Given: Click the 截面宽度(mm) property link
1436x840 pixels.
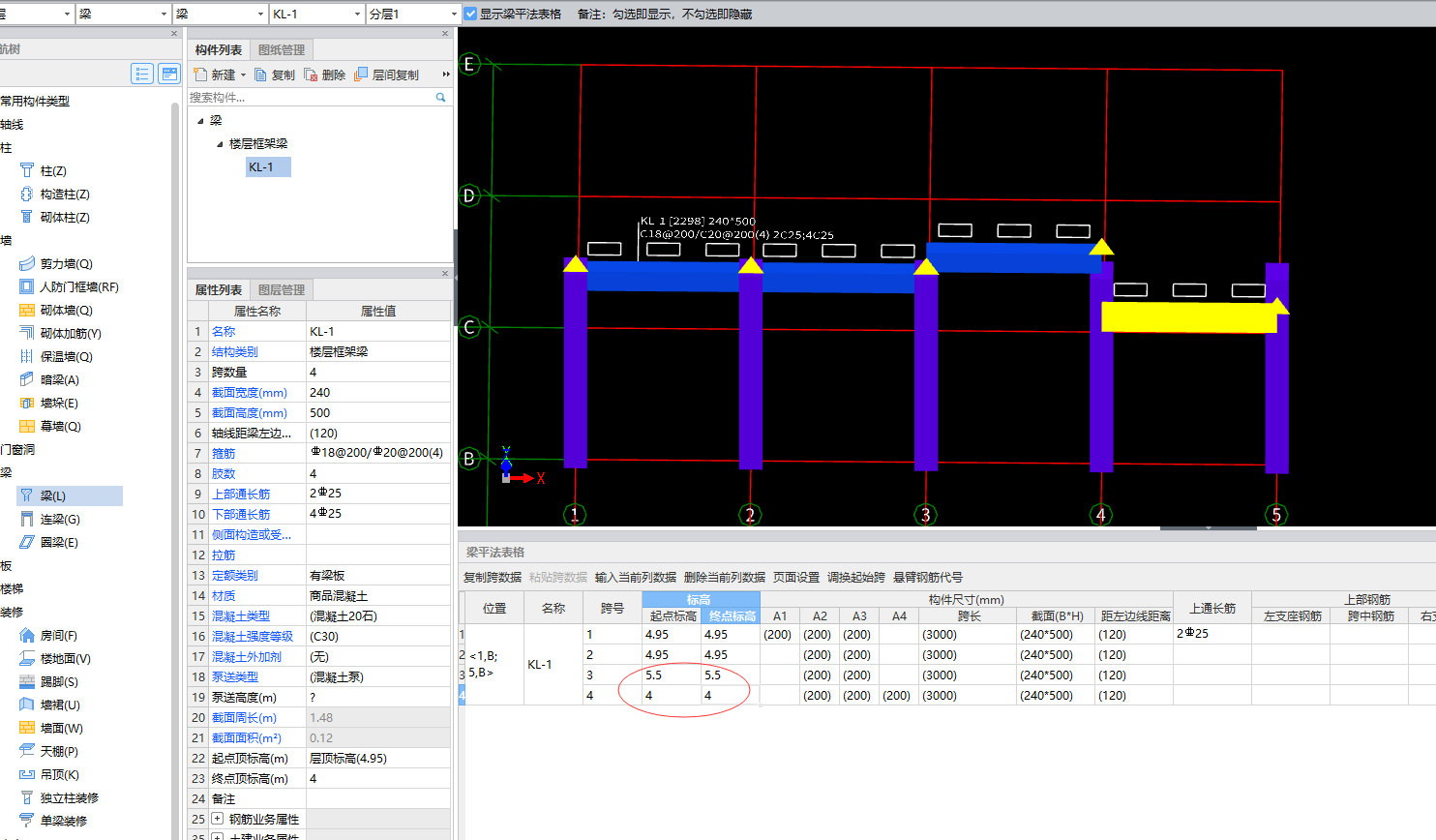Looking at the screenshot, I should (x=250, y=392).
